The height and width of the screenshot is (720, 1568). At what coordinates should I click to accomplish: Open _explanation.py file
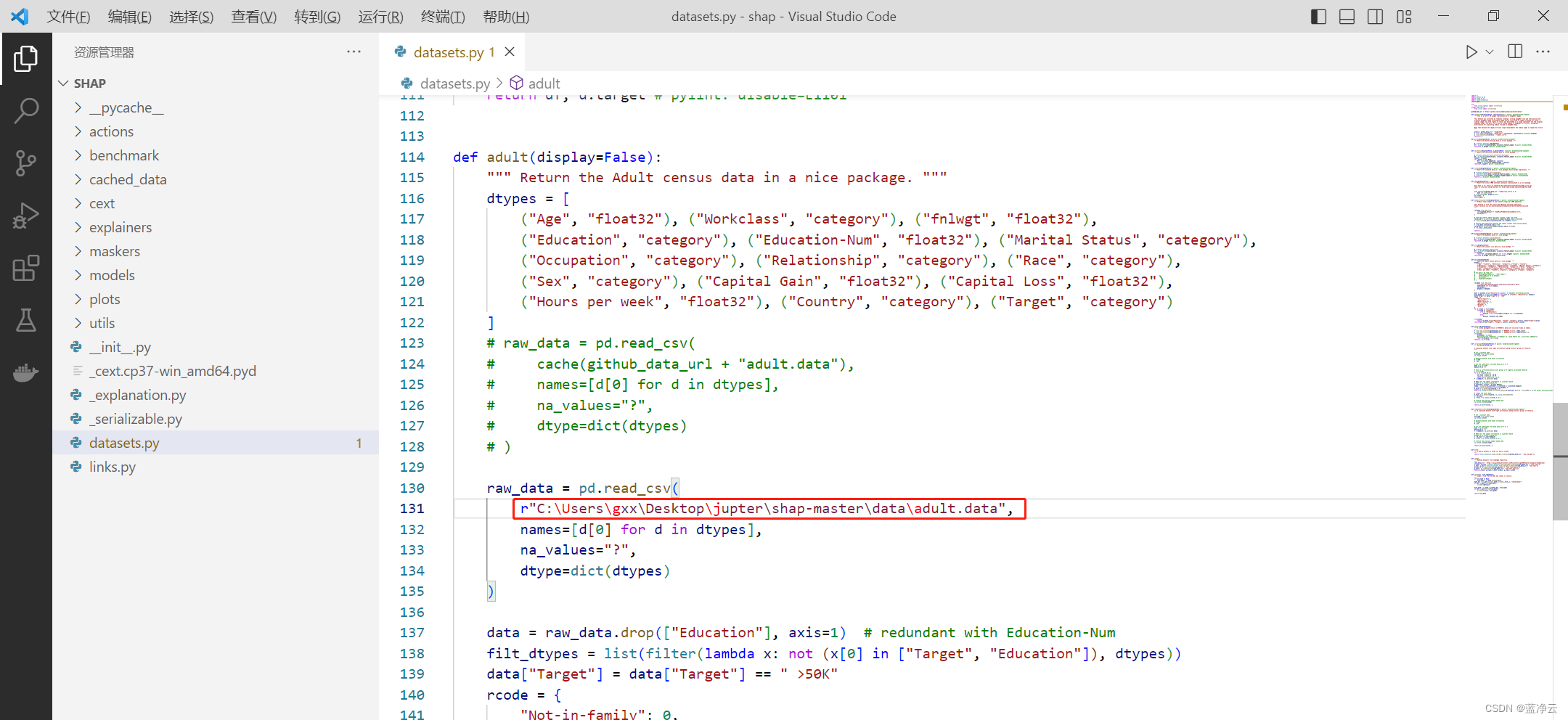pos(216,395)
